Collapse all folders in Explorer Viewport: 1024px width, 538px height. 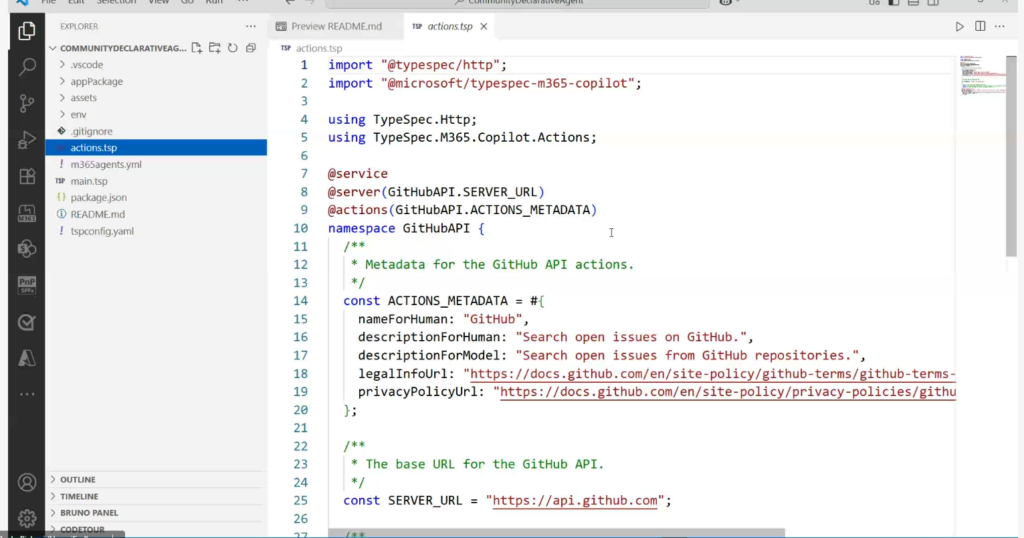click(x=251, y=48)
